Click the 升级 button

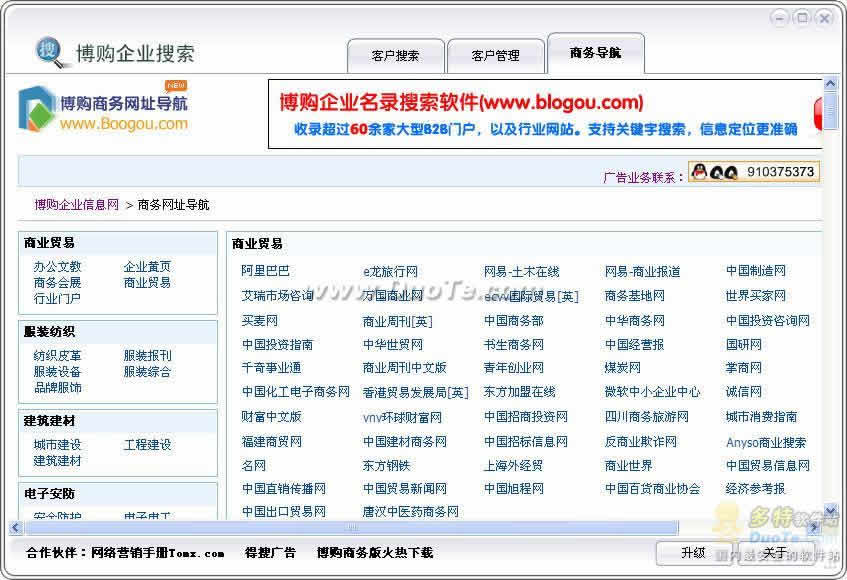(x=694, y=552)
